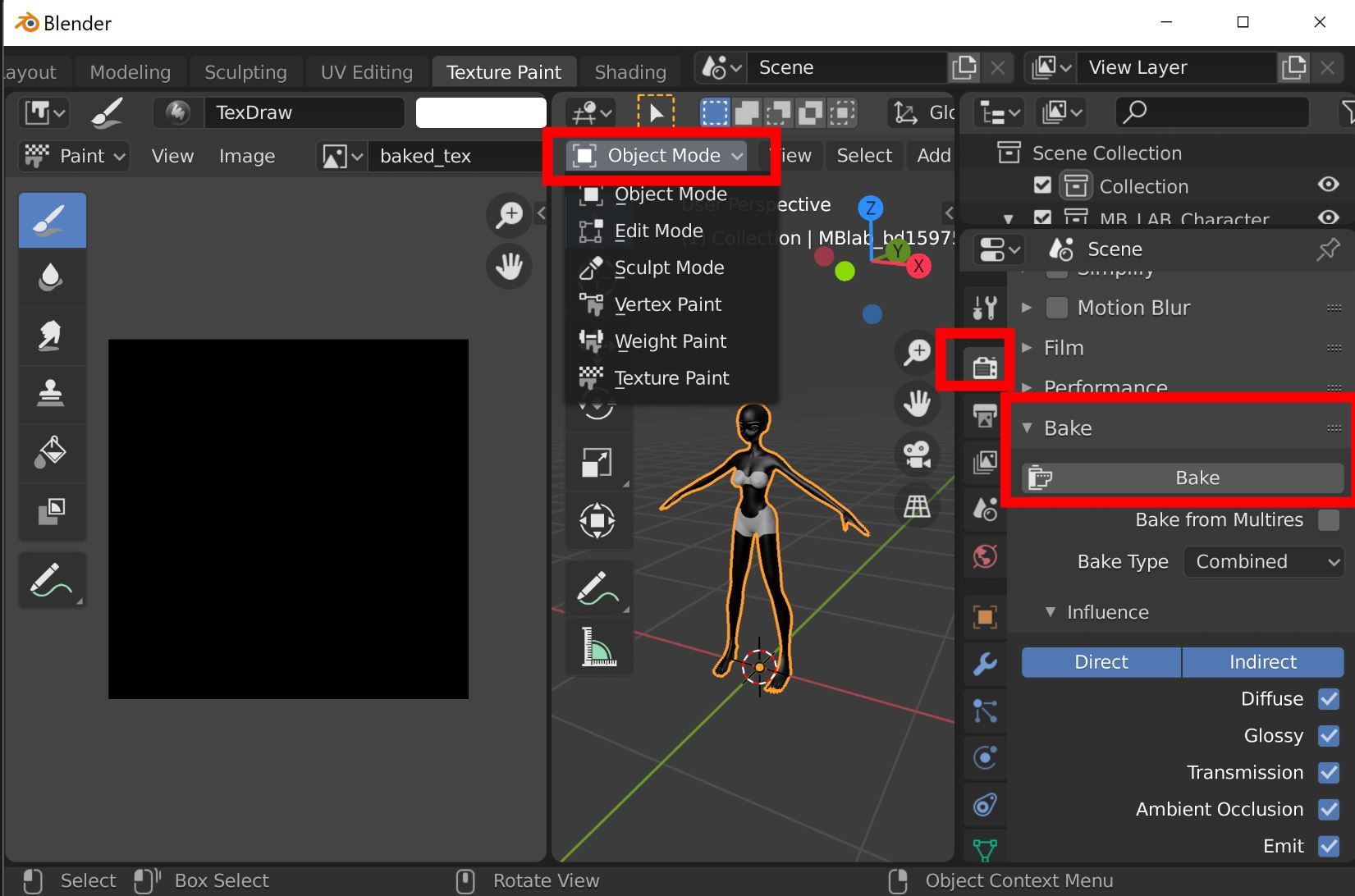
Task: Choose Vertex Paint from the mode menu
Action: click(x=667, y=304)
